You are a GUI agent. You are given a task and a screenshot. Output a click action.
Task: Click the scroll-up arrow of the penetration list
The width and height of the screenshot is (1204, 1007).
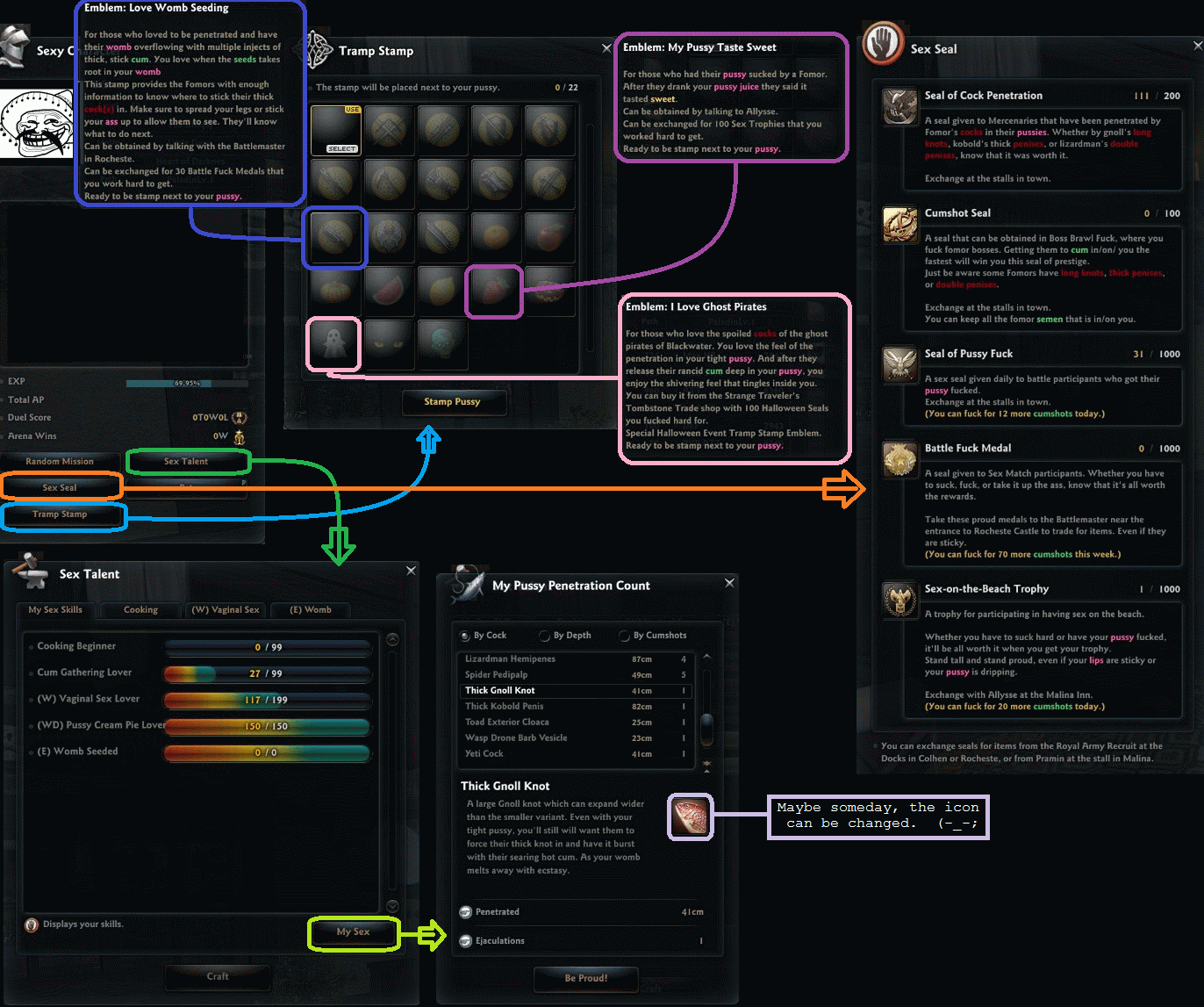(706, 657)
